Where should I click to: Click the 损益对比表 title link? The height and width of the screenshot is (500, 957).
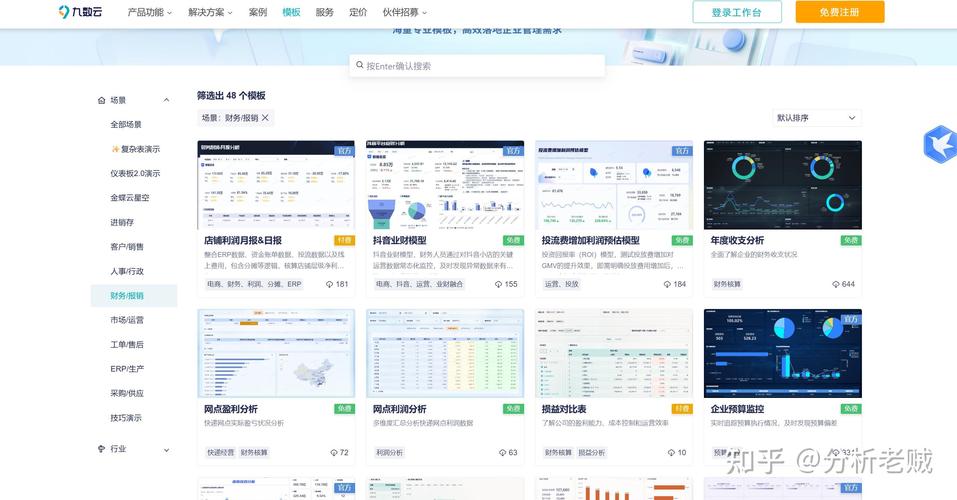(x=564, y=409)
